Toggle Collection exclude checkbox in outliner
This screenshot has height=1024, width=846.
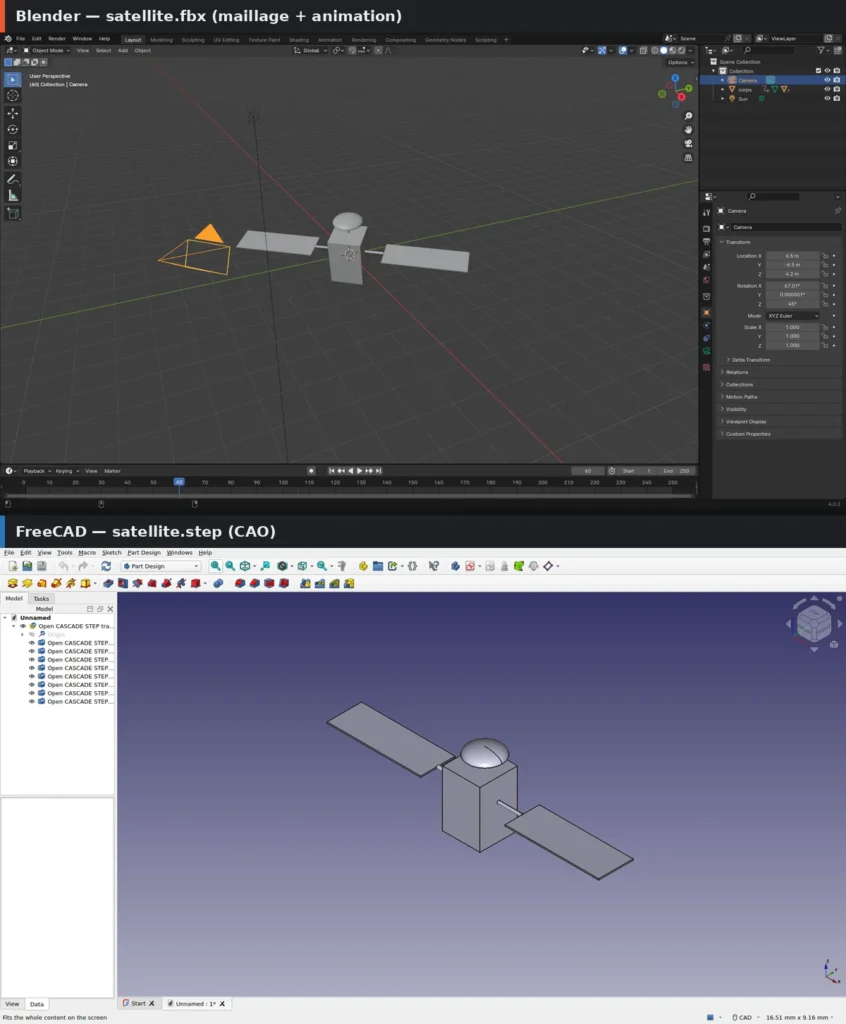coord(818,71)
